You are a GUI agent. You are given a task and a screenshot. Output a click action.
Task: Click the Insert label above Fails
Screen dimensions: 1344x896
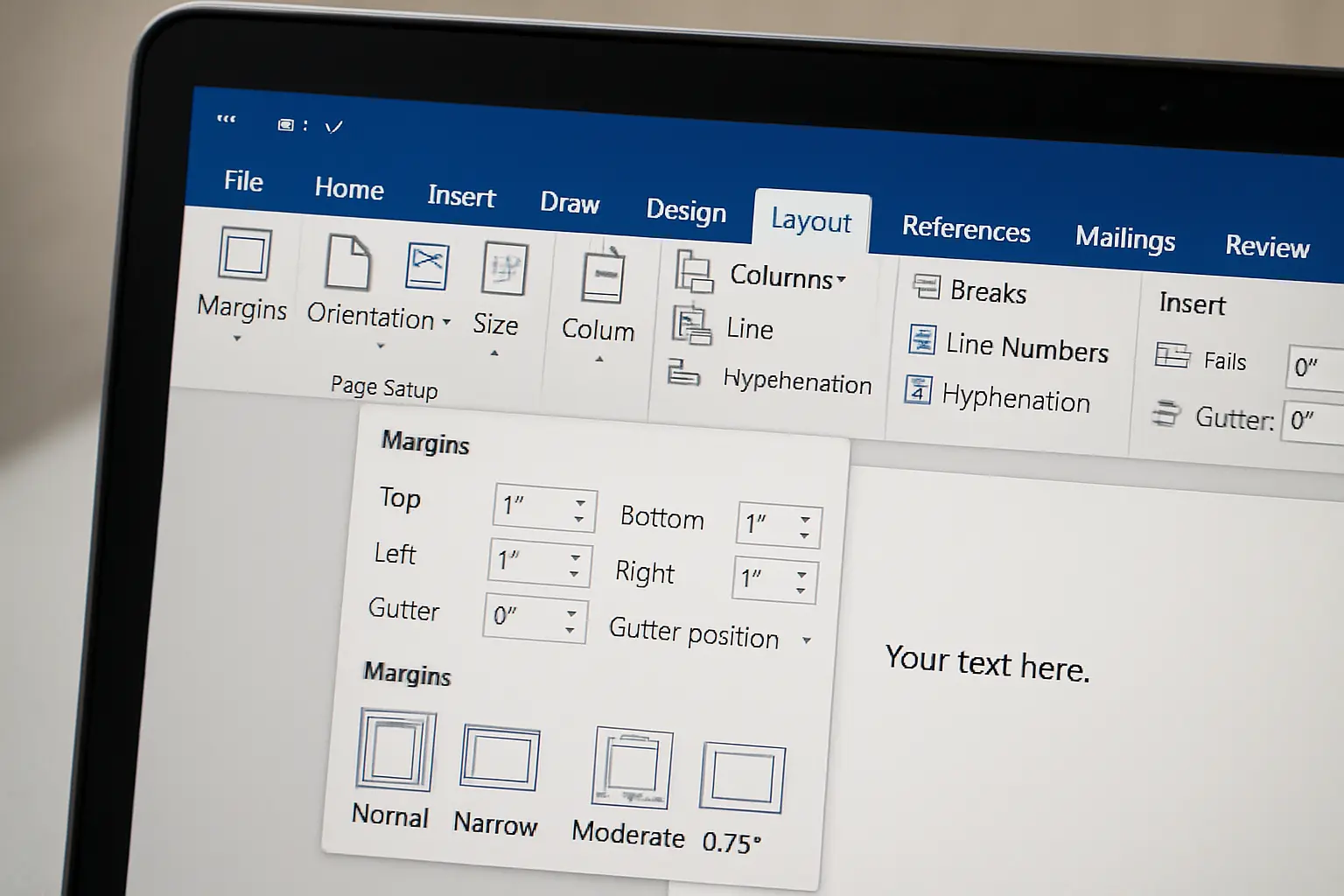click(x=1192, y=304)
